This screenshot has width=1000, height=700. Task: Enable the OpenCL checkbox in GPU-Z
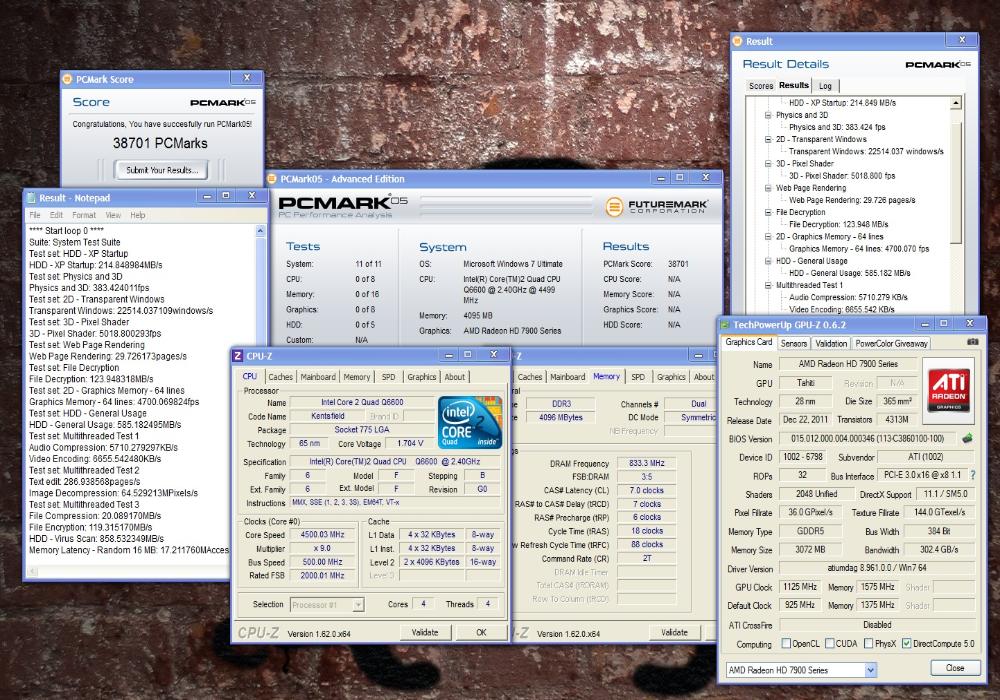(786, 643)
